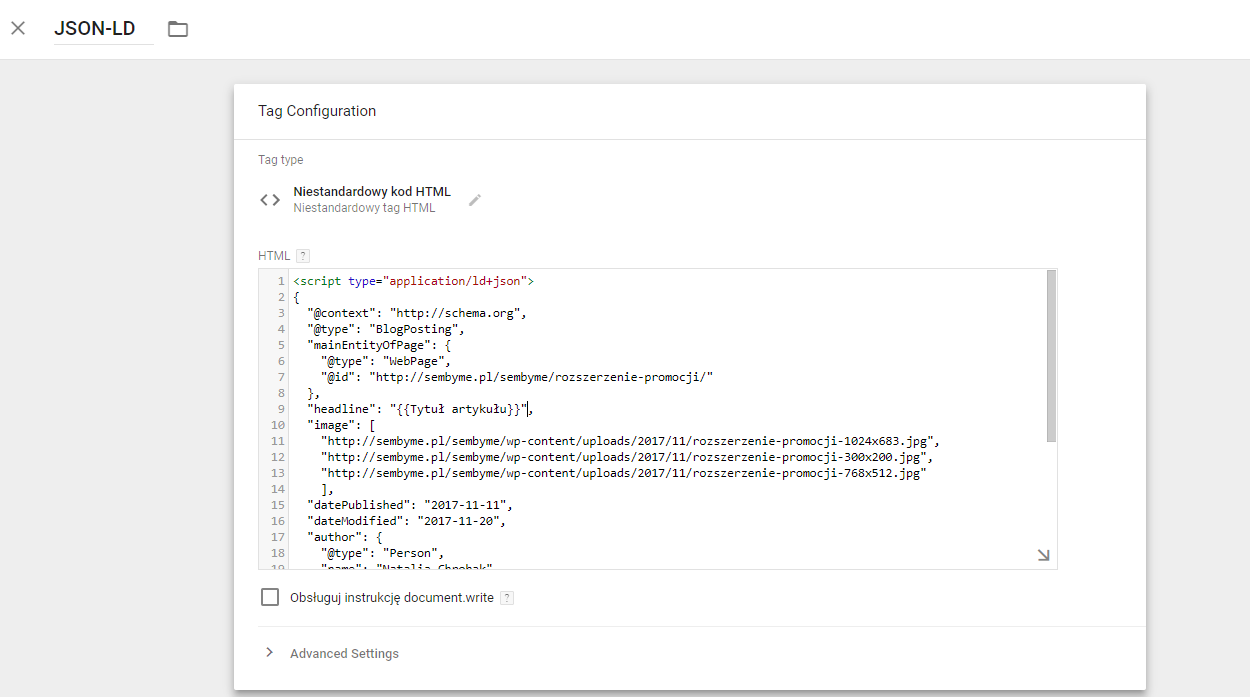
Task: Click the Niestandardowy tag HTML subtitle
Action: 364,208
